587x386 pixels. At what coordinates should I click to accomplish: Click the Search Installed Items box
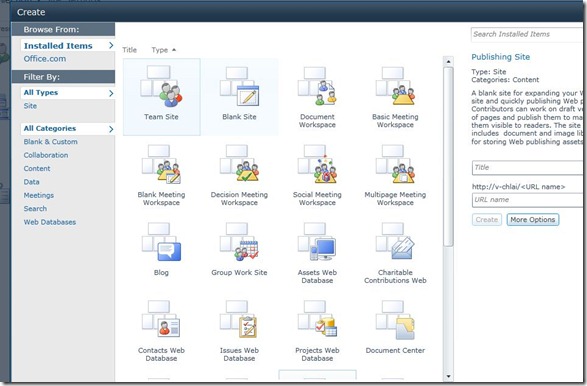click(x=527, y=34)
